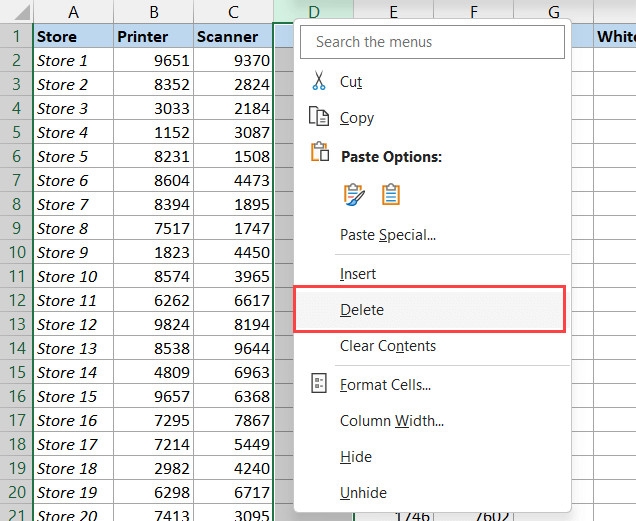Click the Paste Options clipboard icon
The width and height of the screenshot is (636, 521).
pyautogui.click(x=320, y=152)
